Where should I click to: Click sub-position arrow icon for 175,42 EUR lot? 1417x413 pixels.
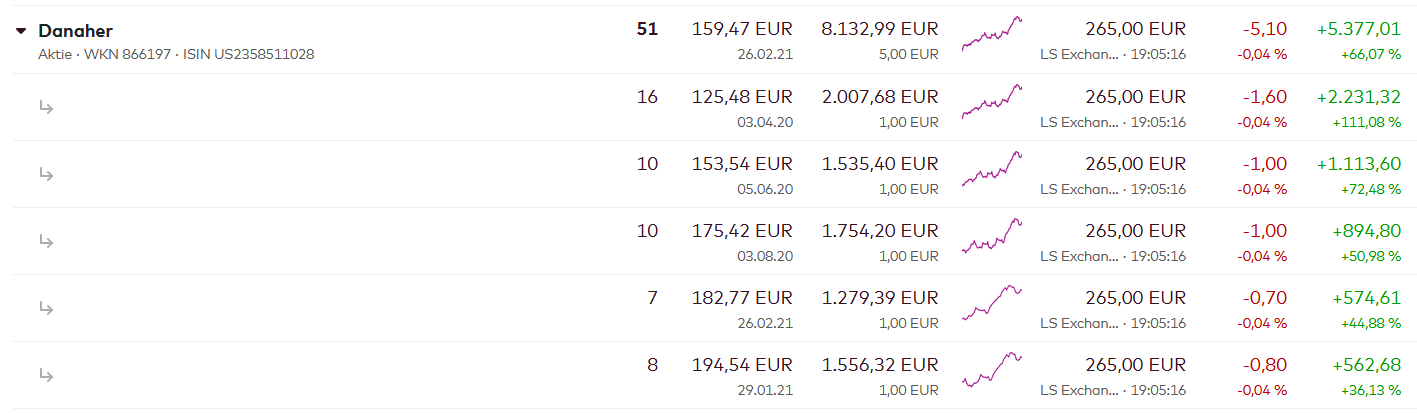[46, 241]
